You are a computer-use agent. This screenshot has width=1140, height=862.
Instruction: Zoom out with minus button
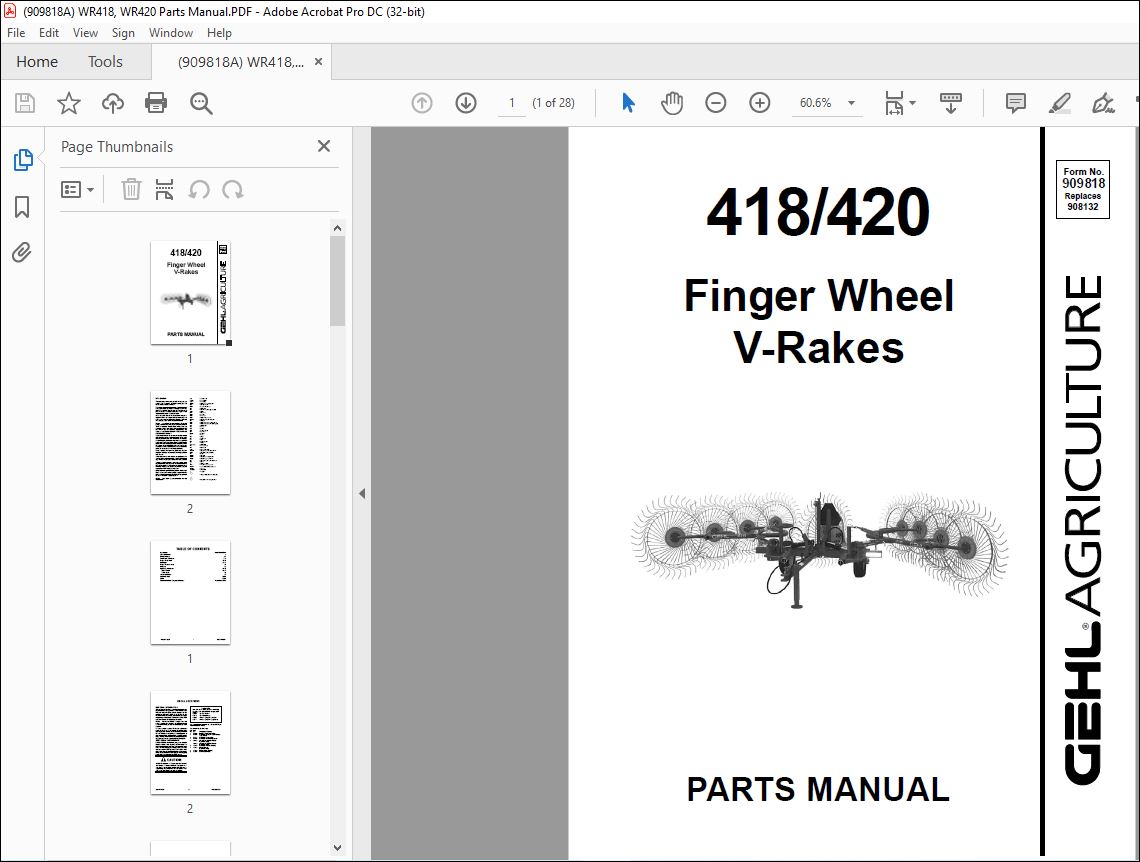point(715,103)
